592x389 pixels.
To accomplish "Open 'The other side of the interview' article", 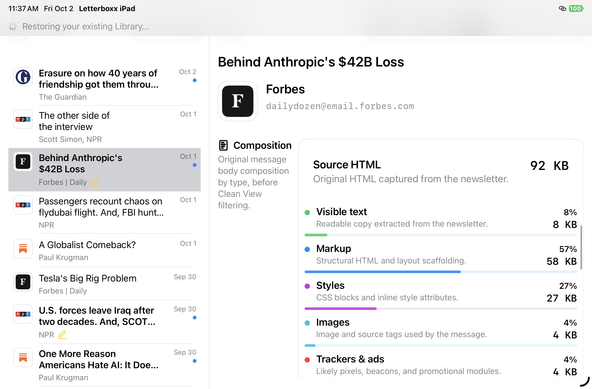I will (105, 127).
